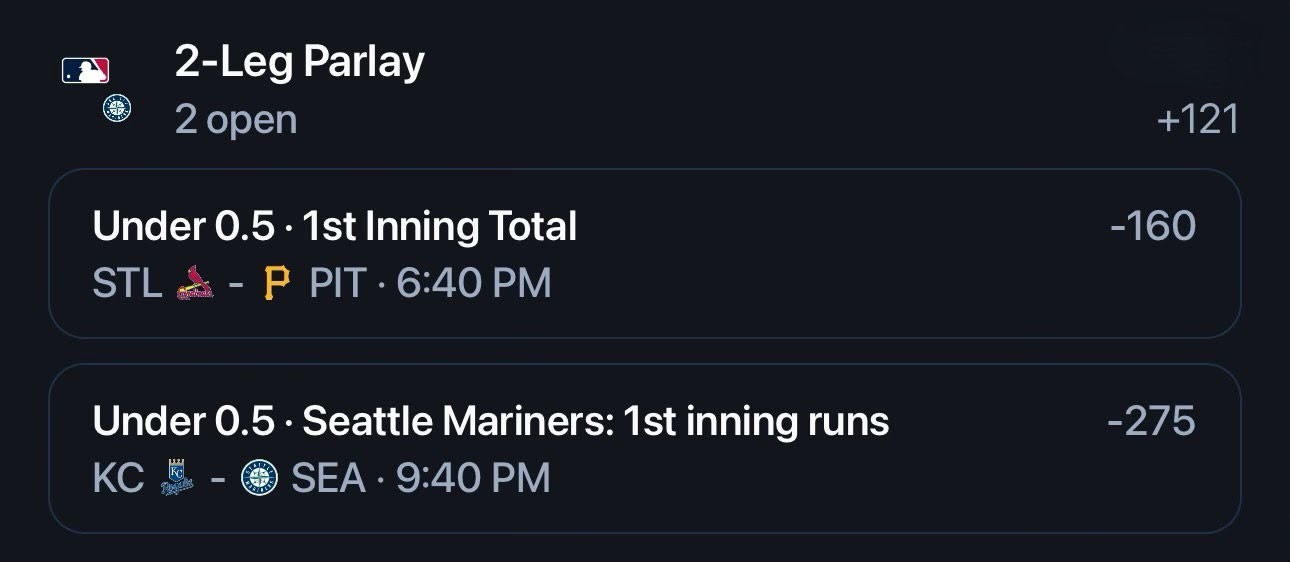Select the +121 parlay odds
The height and width of the screenshot is (562, 1290).
(1197, 120)
